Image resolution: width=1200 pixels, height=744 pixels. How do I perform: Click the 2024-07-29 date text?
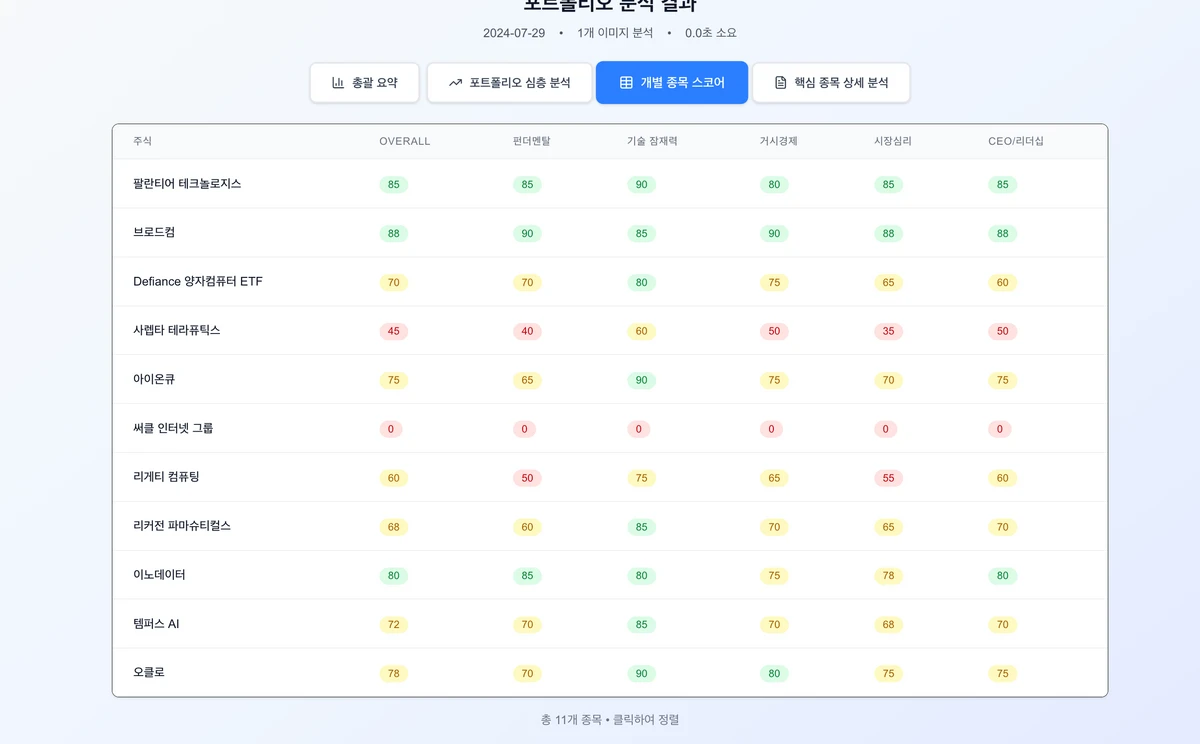click(514, 33)
